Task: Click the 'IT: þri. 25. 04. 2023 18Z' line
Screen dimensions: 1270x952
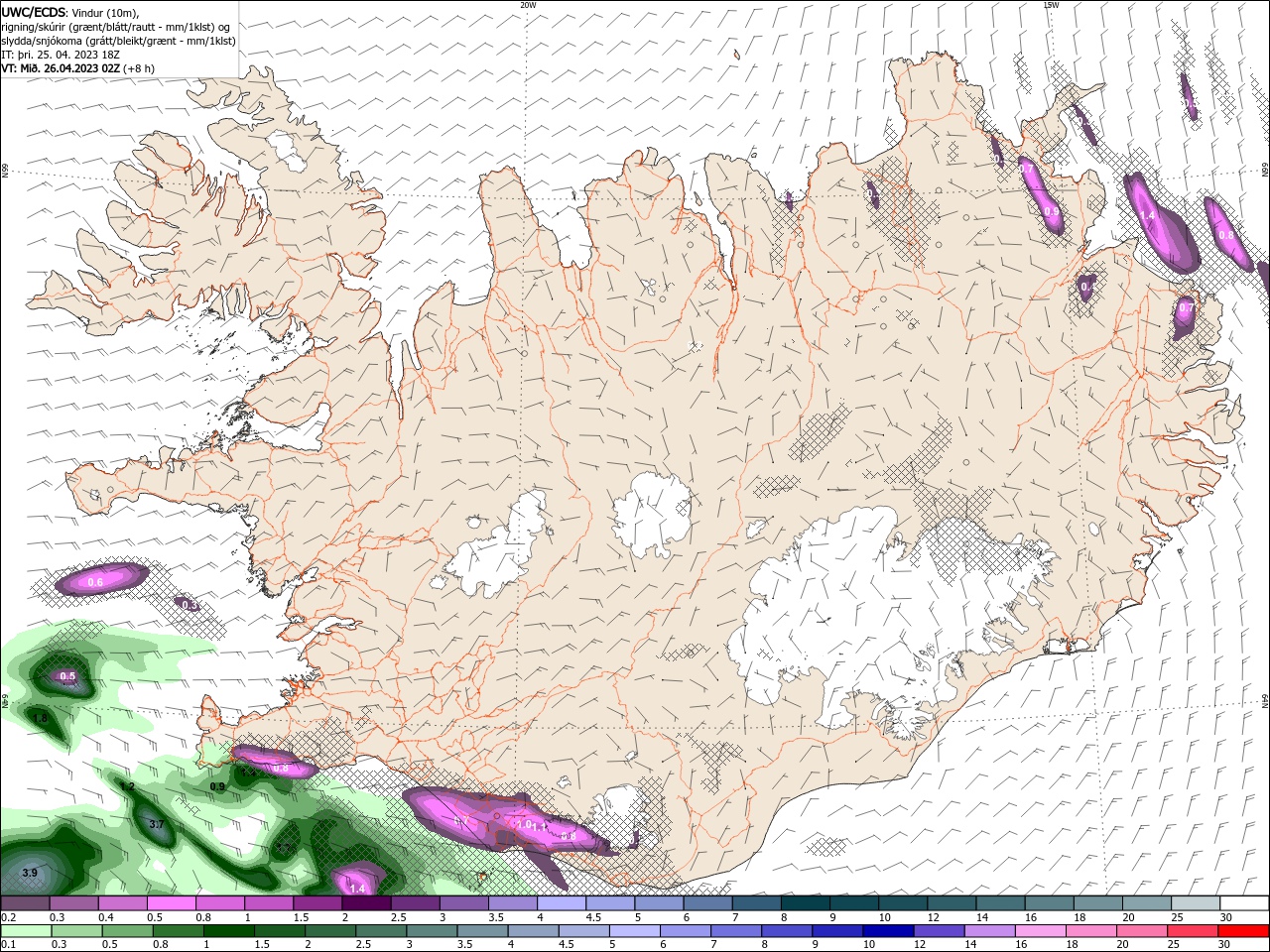Action: 61,55
